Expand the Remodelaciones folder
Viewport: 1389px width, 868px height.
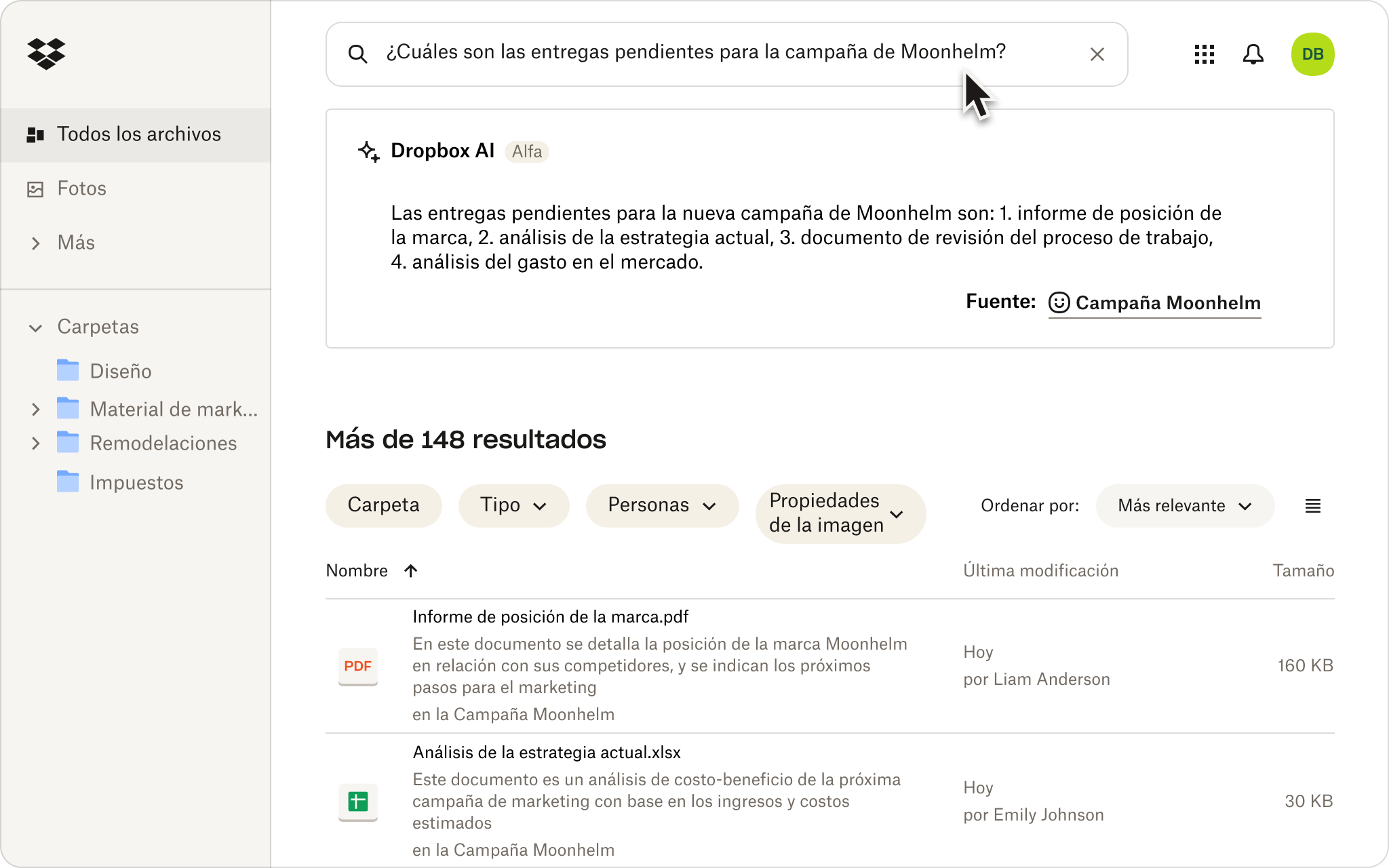36,443
